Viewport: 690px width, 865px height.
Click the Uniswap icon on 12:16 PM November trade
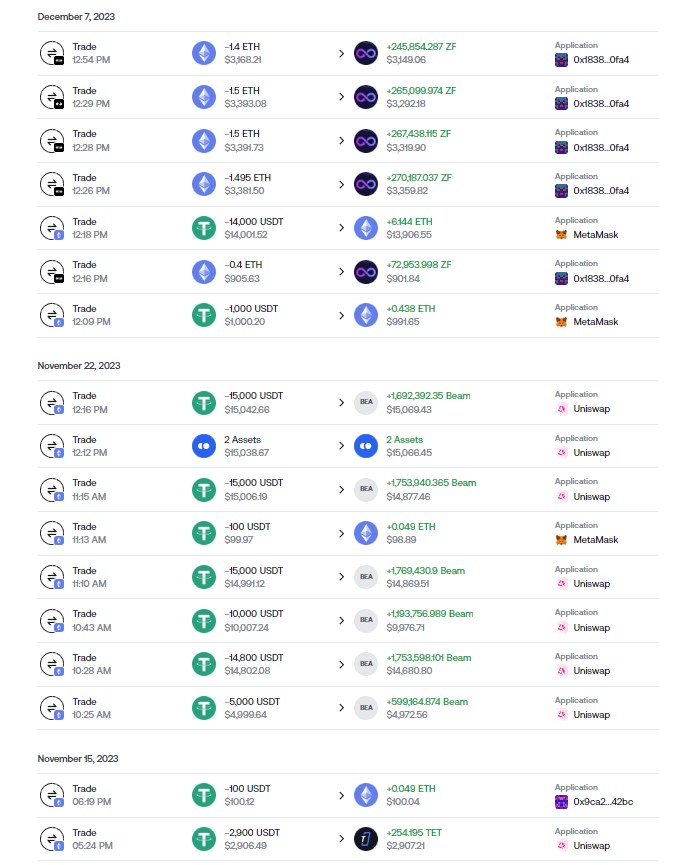561,410
